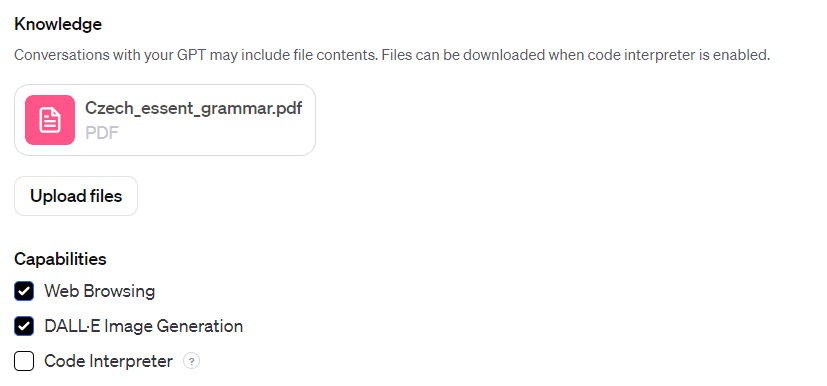Click the pink PDF document icon
The width and height of the screenshot is (827, 386).
(50, 120)
